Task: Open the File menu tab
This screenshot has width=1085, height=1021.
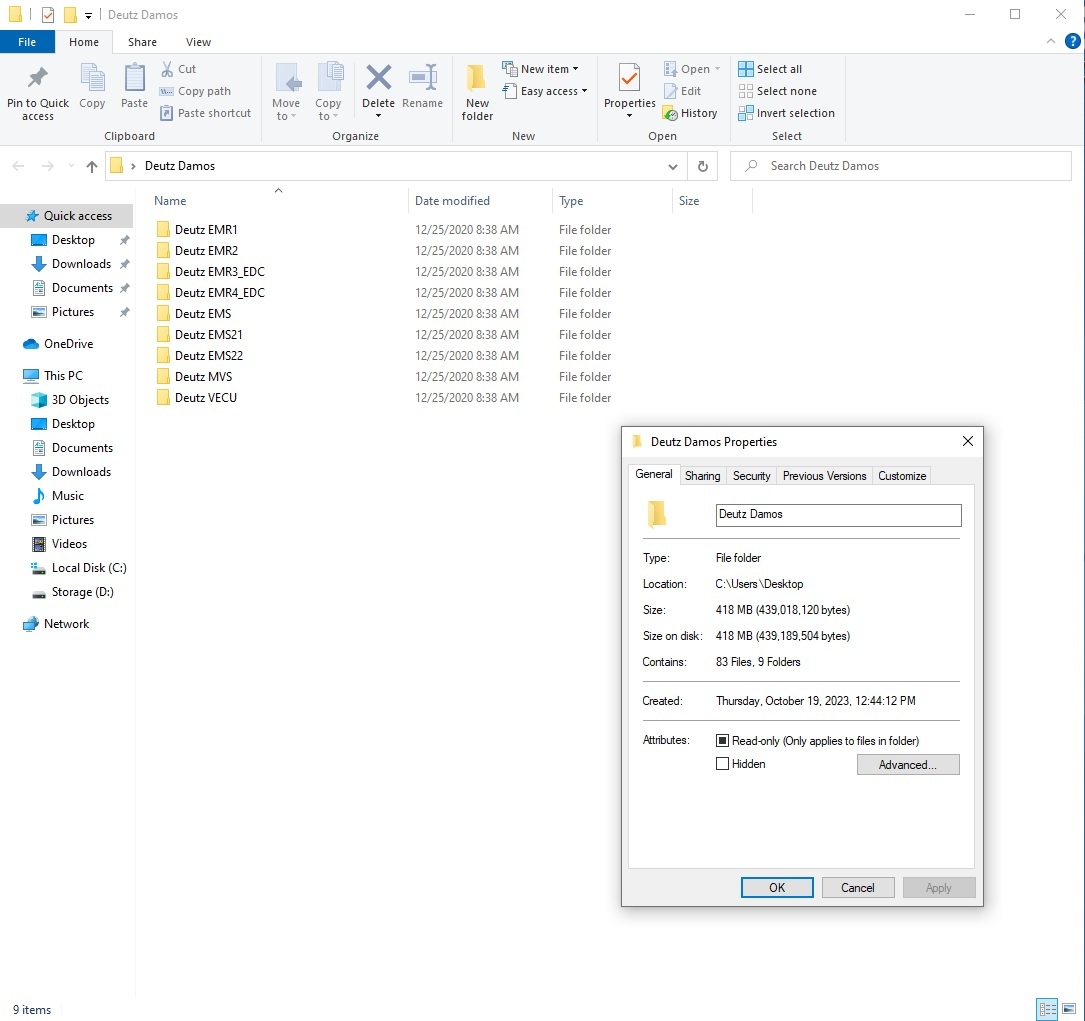Action: 27,42
